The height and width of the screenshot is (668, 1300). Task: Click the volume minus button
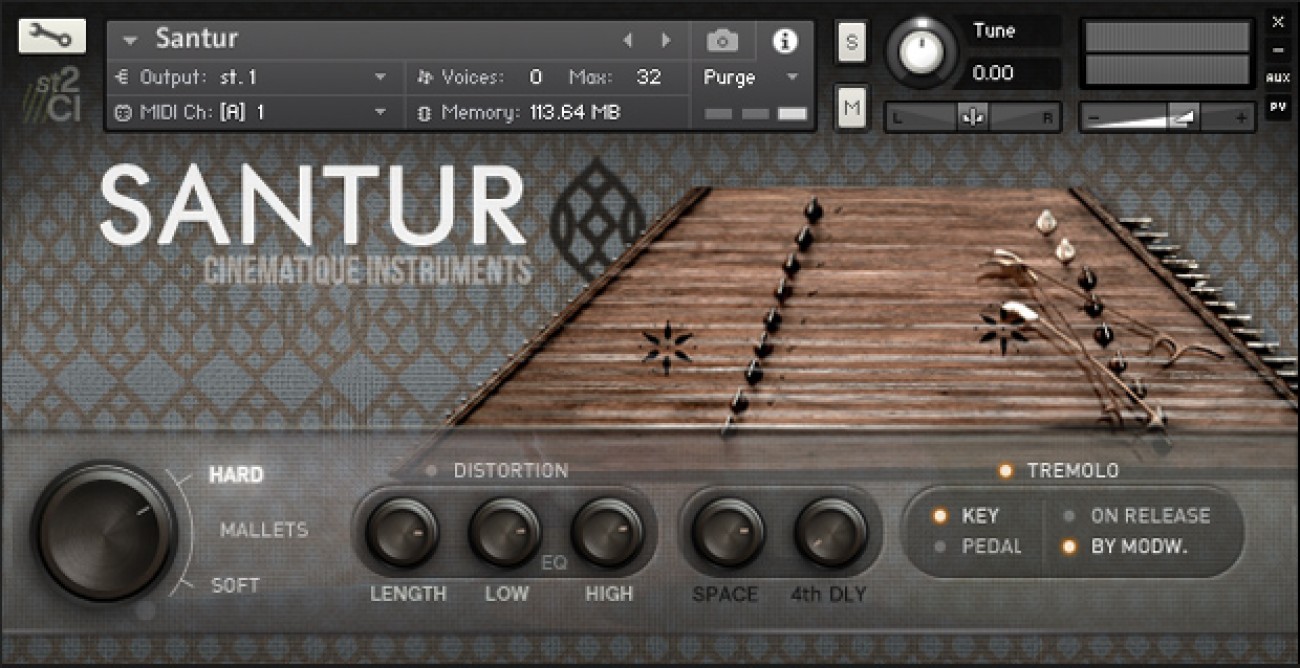tap(1093, 117)
